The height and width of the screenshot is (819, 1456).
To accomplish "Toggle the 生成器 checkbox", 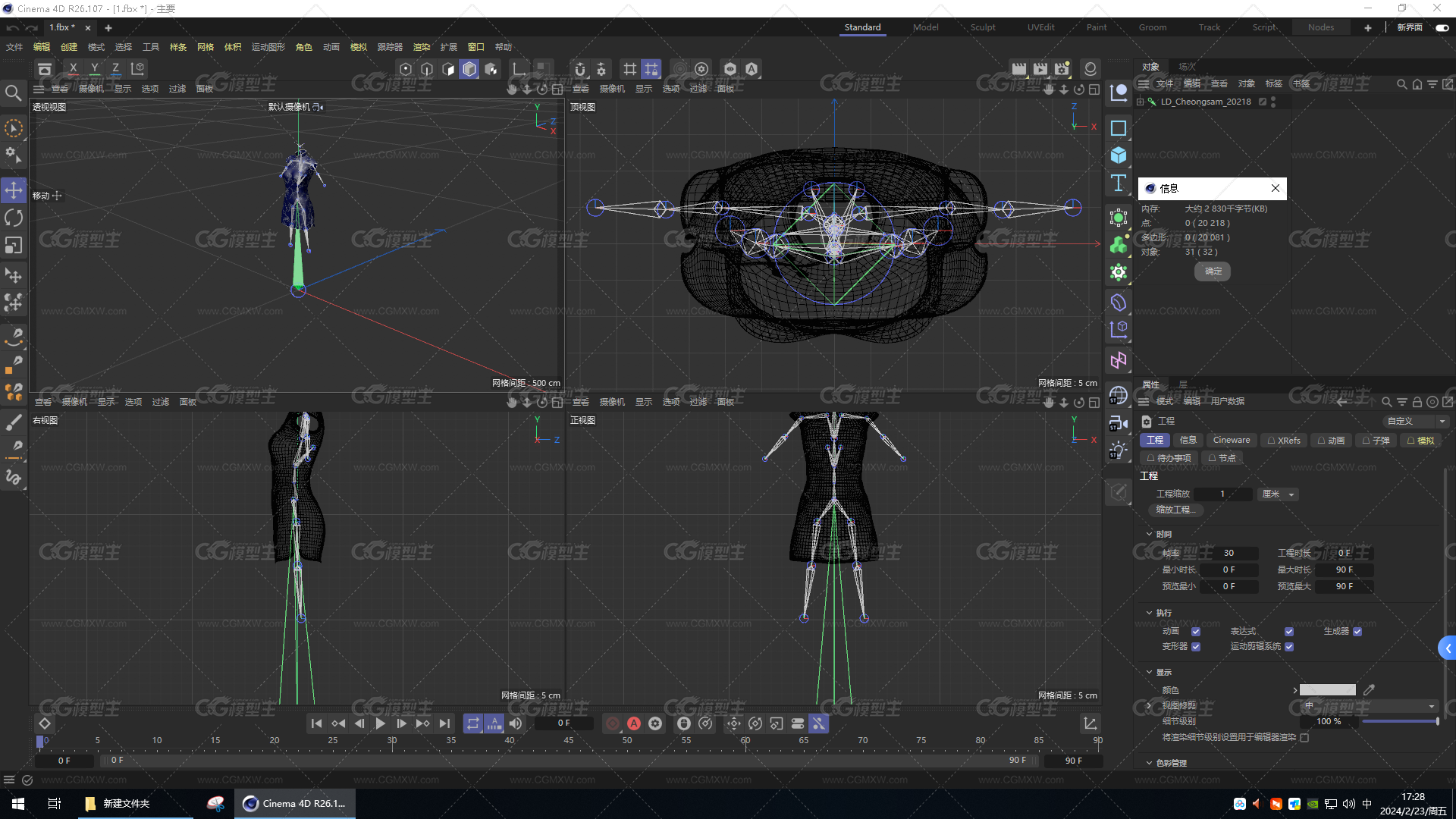I will click(x=1357, y=632).
